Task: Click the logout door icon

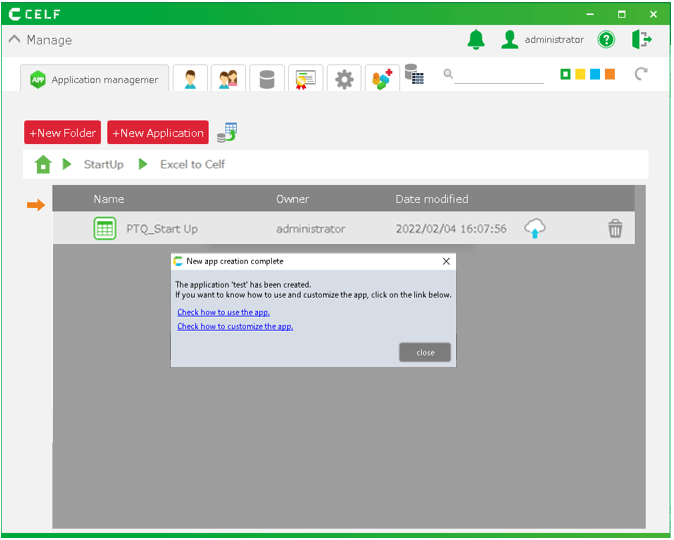Action: click(x=641, y=40)
